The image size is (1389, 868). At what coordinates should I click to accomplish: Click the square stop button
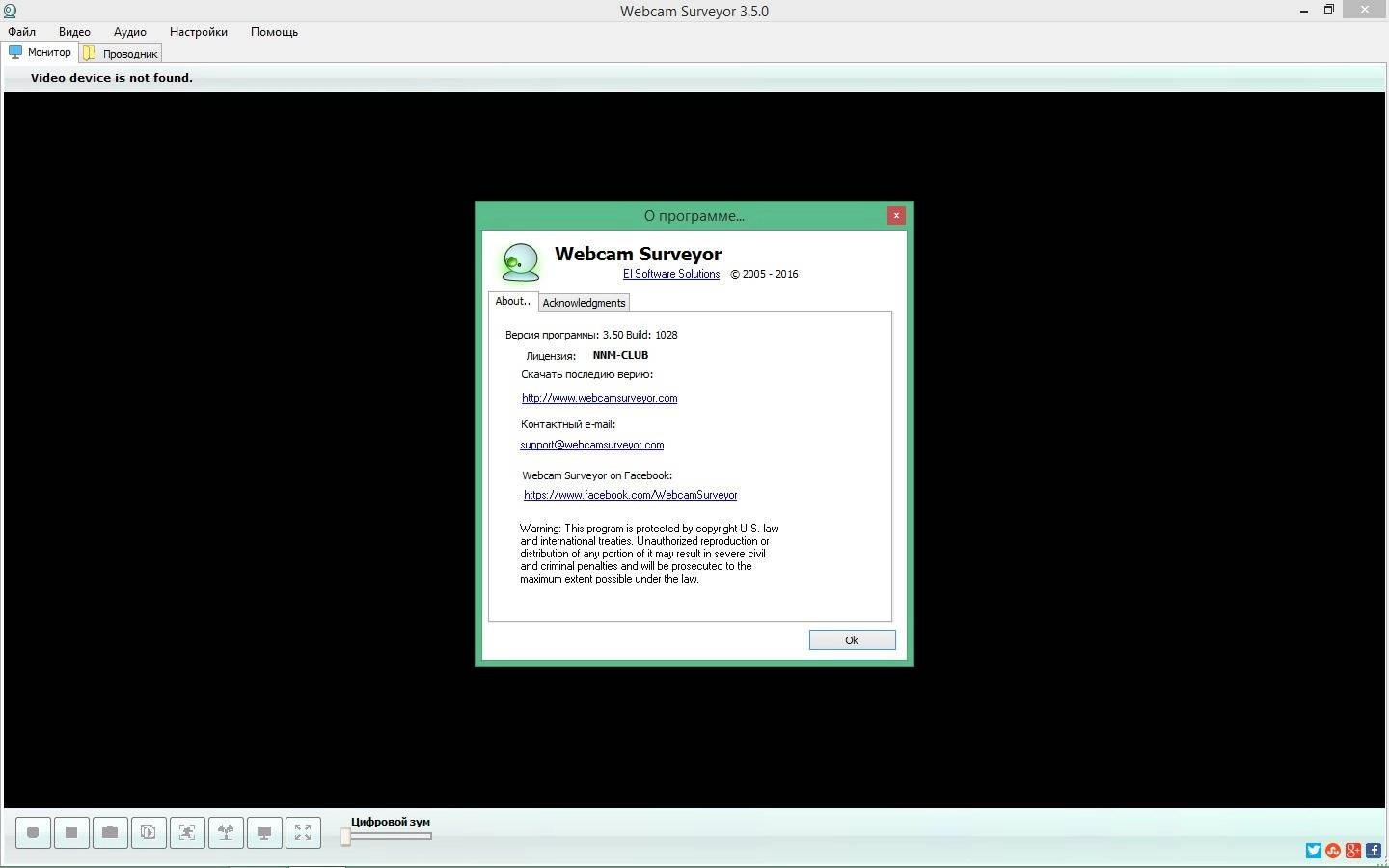tap(71, 832)
